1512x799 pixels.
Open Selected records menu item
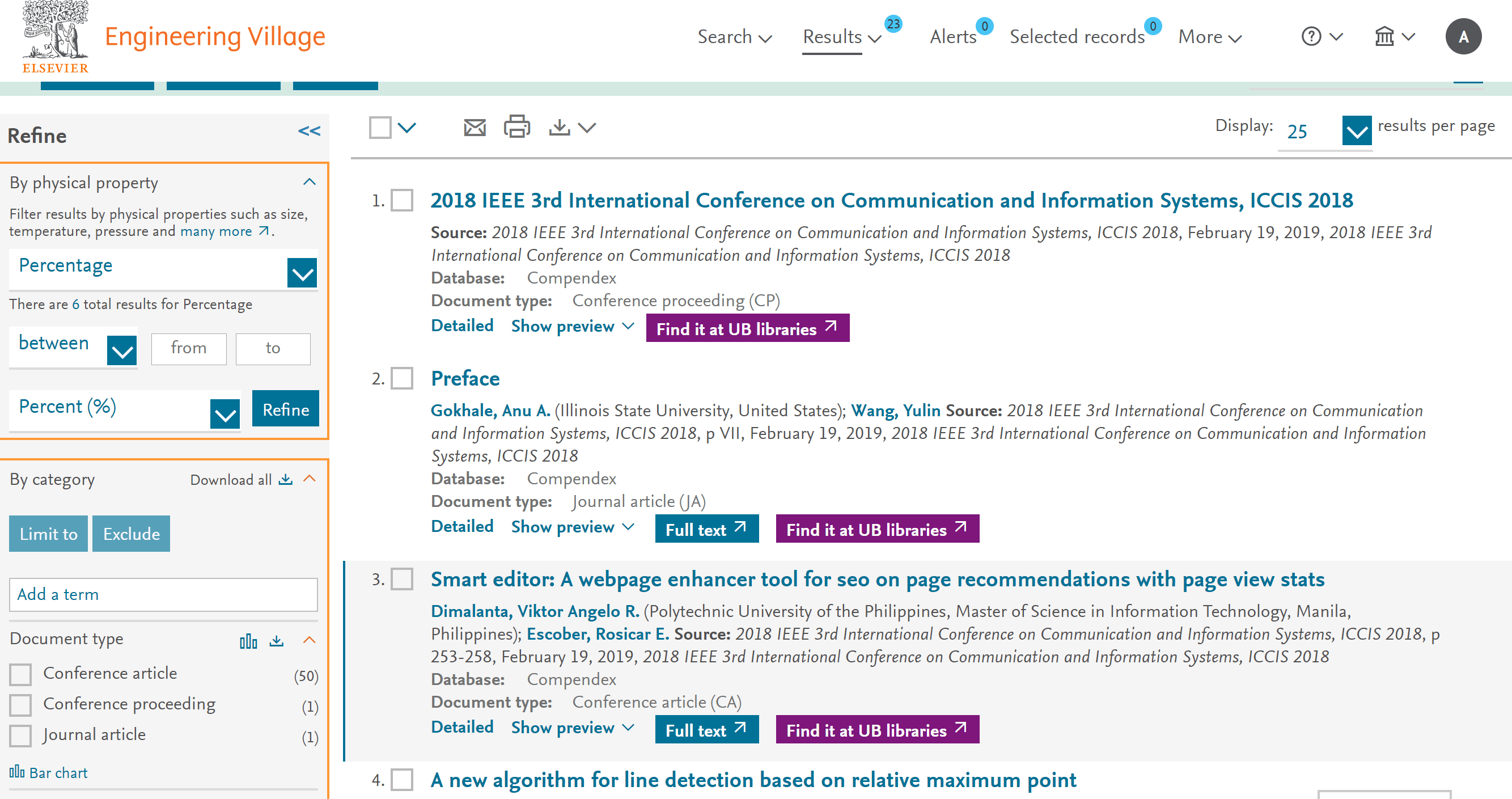1077,36
